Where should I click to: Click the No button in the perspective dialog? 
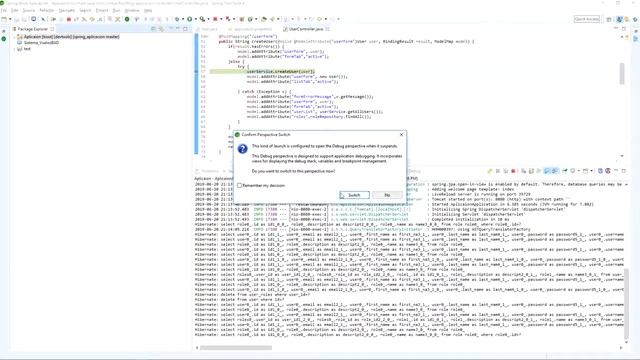coord(387,195)
